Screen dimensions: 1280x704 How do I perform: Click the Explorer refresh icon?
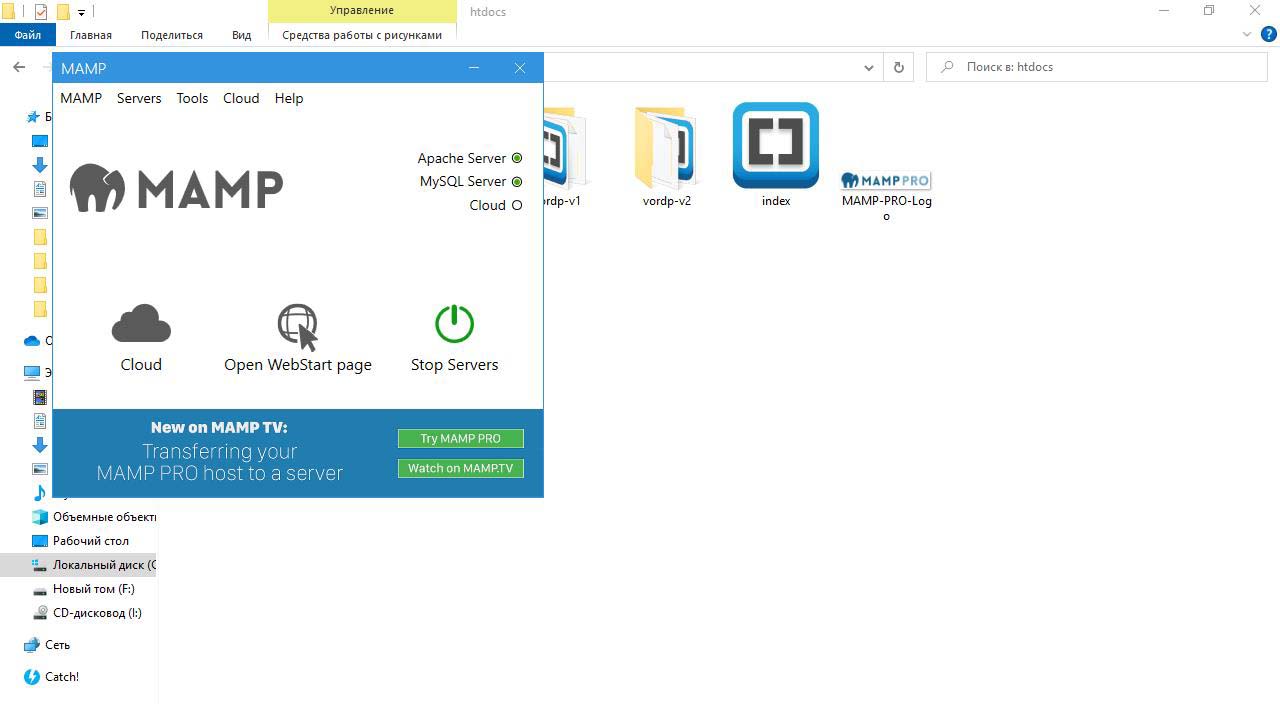tap(898, 67)
